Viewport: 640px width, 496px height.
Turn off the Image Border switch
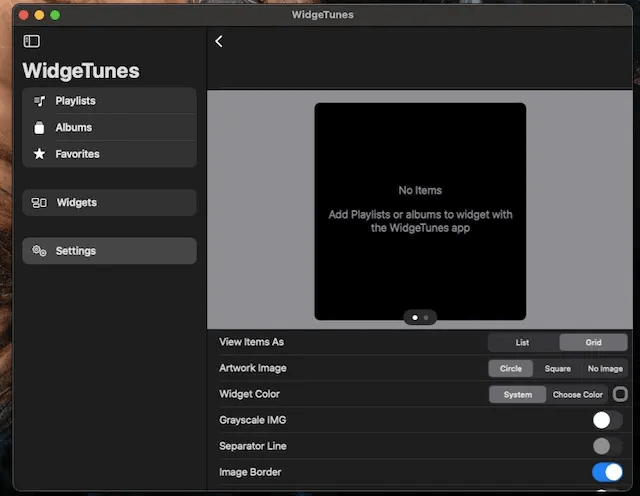(607, 472)
